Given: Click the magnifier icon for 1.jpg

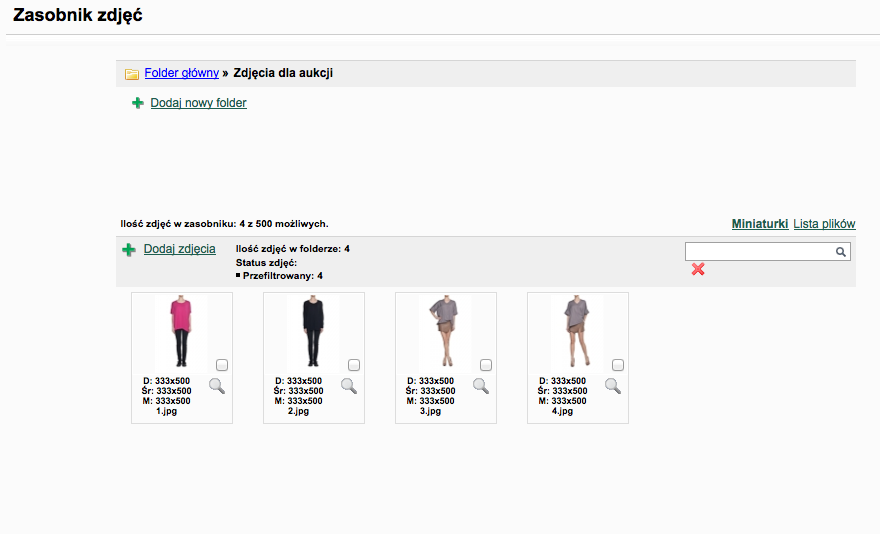Looking at the screenshot, I should (217, 386).
